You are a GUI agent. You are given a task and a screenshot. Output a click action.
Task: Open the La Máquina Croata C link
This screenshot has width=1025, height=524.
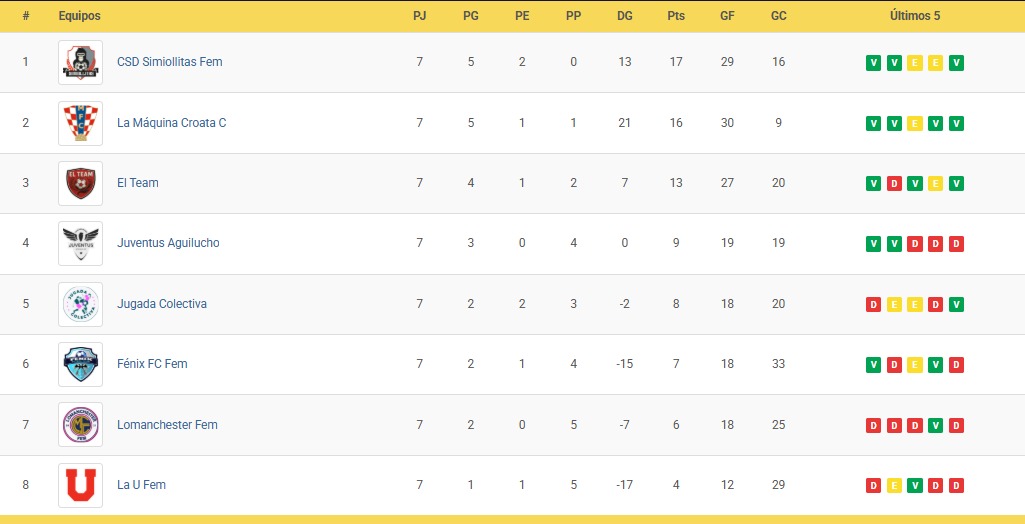point(171,123)
